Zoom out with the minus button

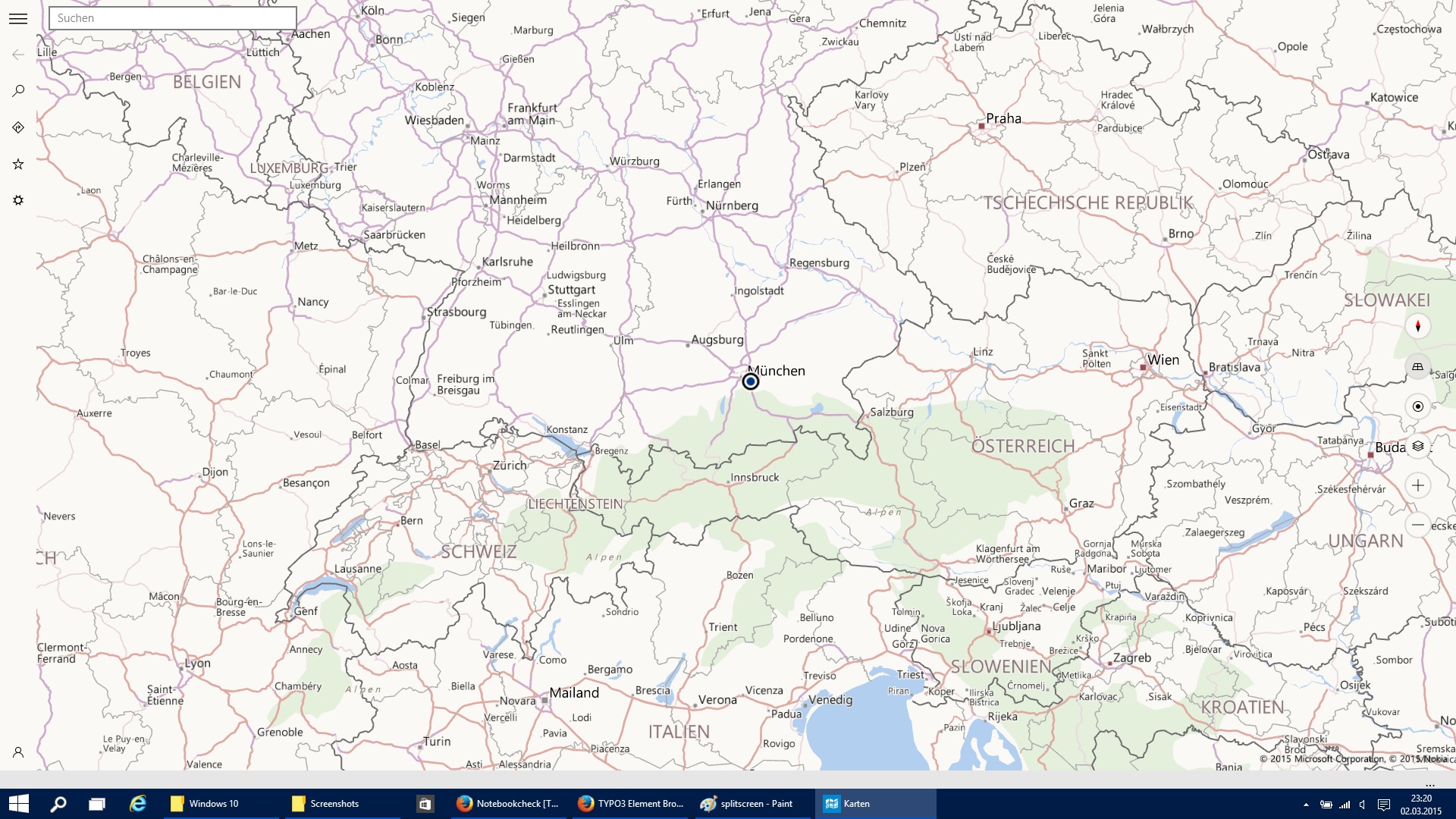tap(1417, 525)
